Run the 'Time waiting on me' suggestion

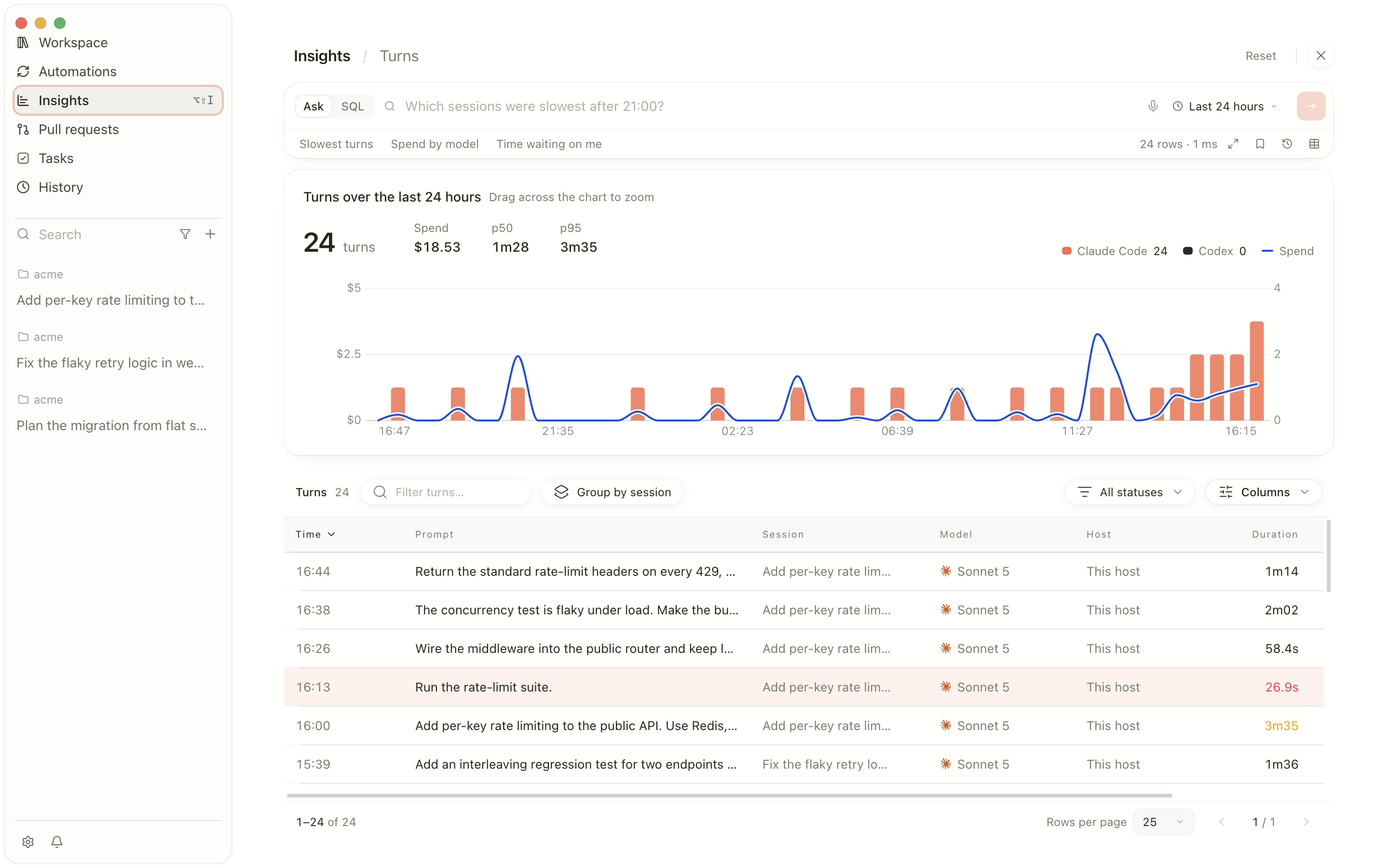click(549, 144)
